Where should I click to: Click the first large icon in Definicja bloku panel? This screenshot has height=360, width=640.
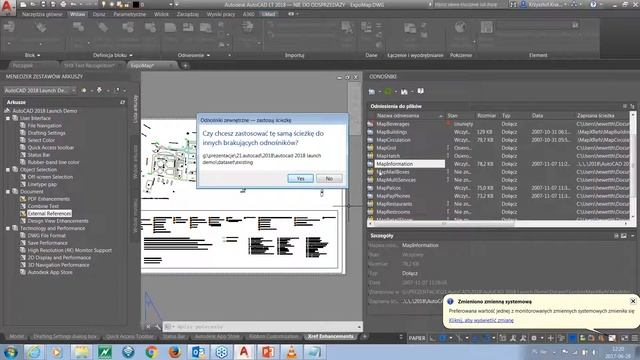78,27
